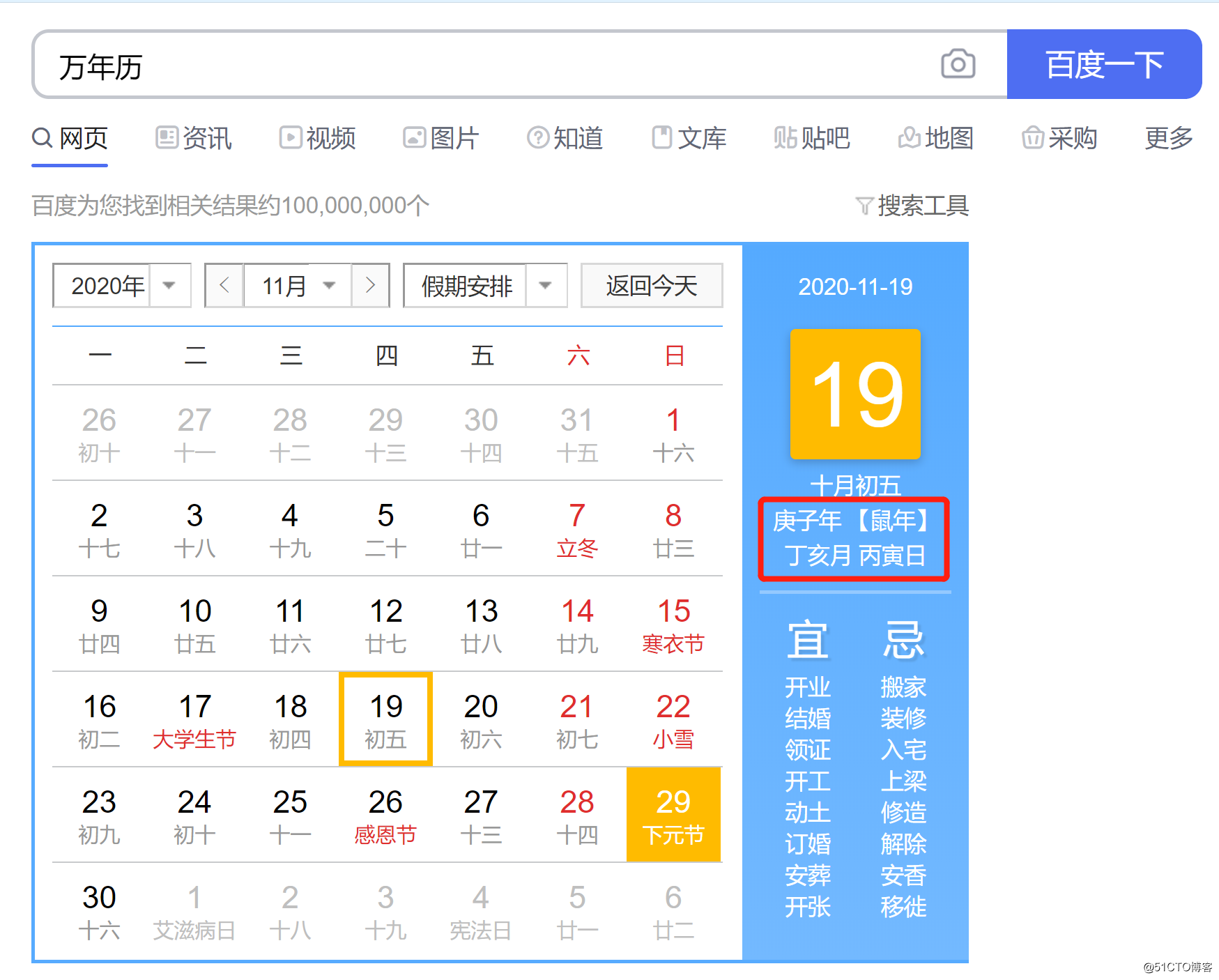Viewport: 1219px width, 980px height.
Task: Go to the 贴吧 tab
Action: [812, 138]
